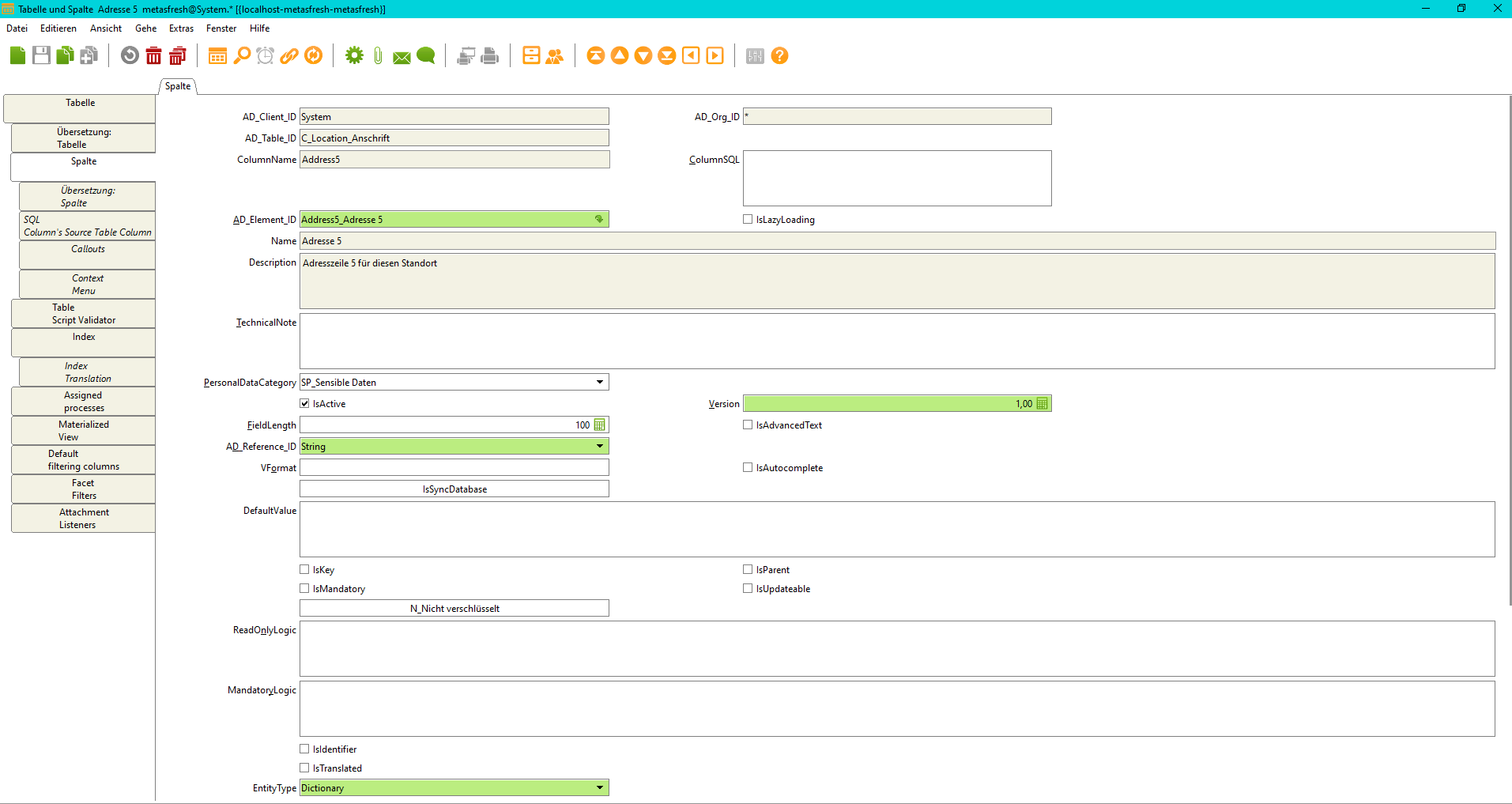Toggle the IsLazyLoading checkbox

(x=748, y=219)
